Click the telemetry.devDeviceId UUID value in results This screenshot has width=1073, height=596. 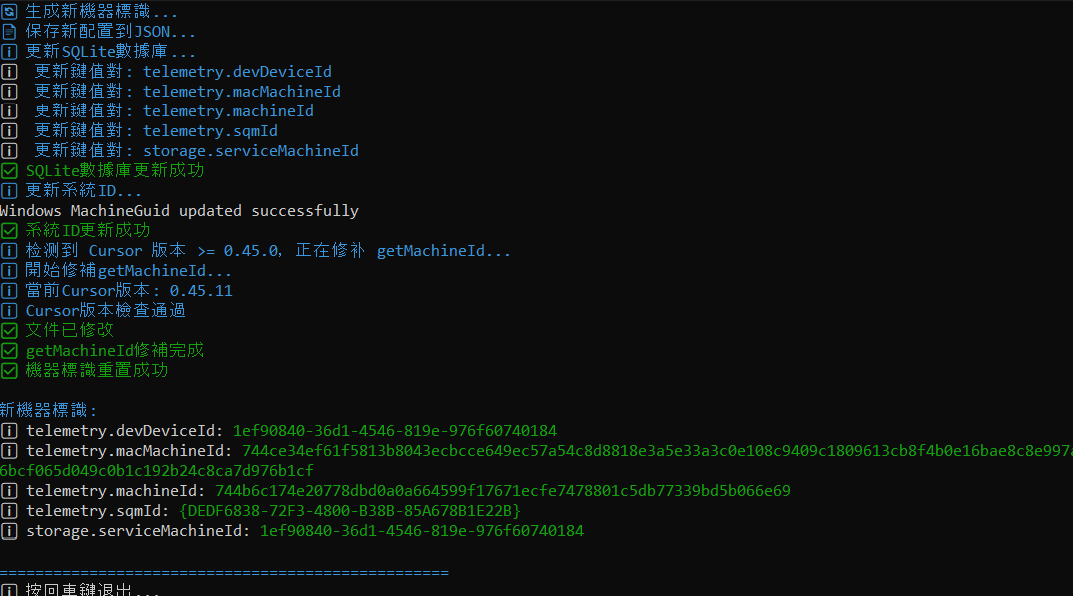[395, 431]
